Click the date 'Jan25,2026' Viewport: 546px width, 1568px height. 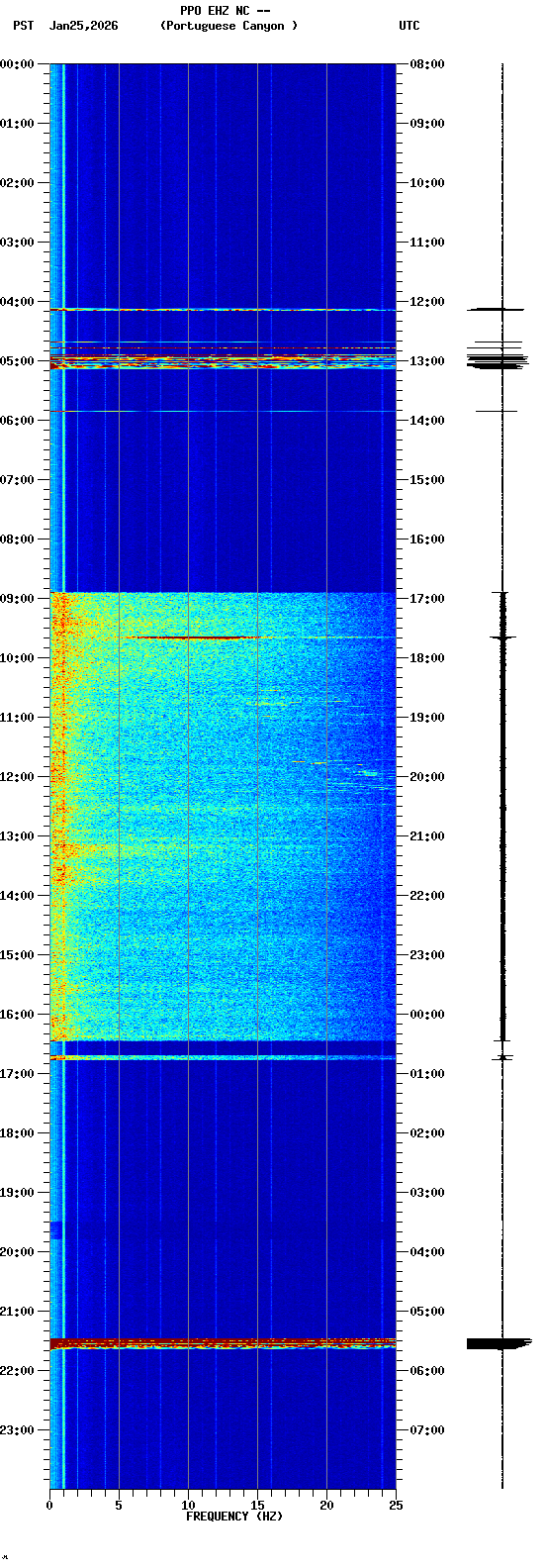point(84,26)
